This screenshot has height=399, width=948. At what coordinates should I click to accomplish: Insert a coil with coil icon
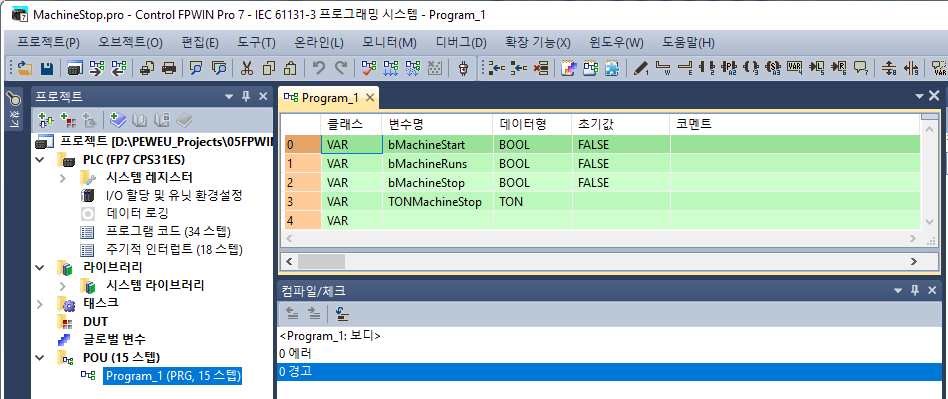click(x=752, y=68)
